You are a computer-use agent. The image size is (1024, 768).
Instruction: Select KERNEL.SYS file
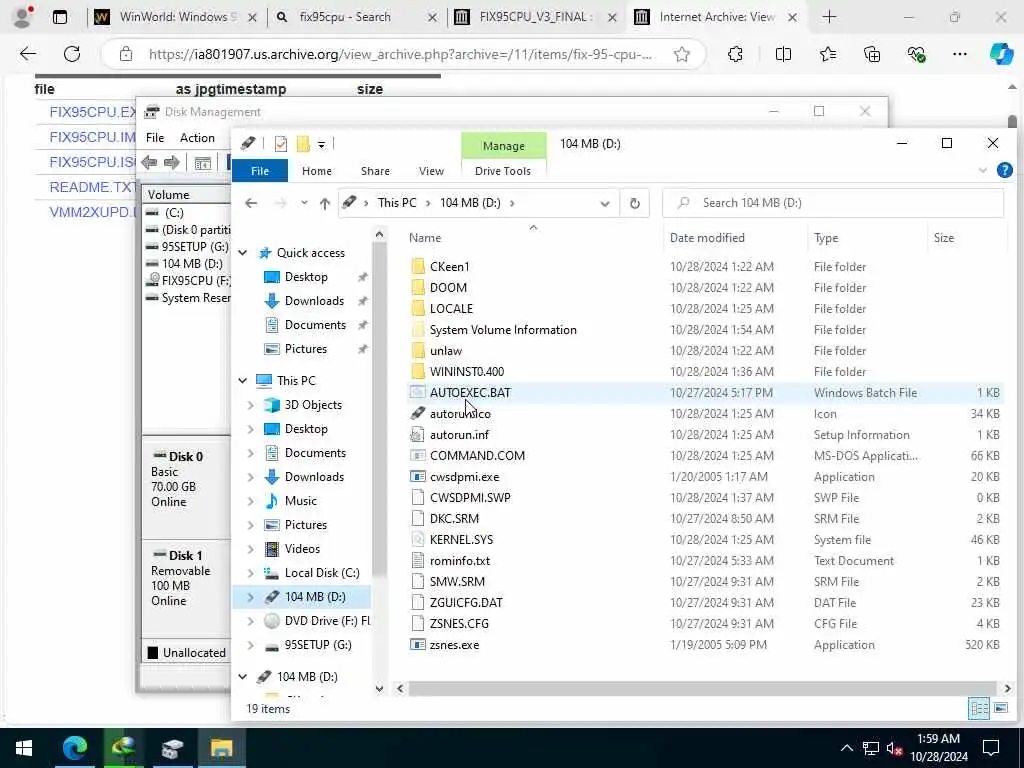pyautogui.click(x=462, y=540)
